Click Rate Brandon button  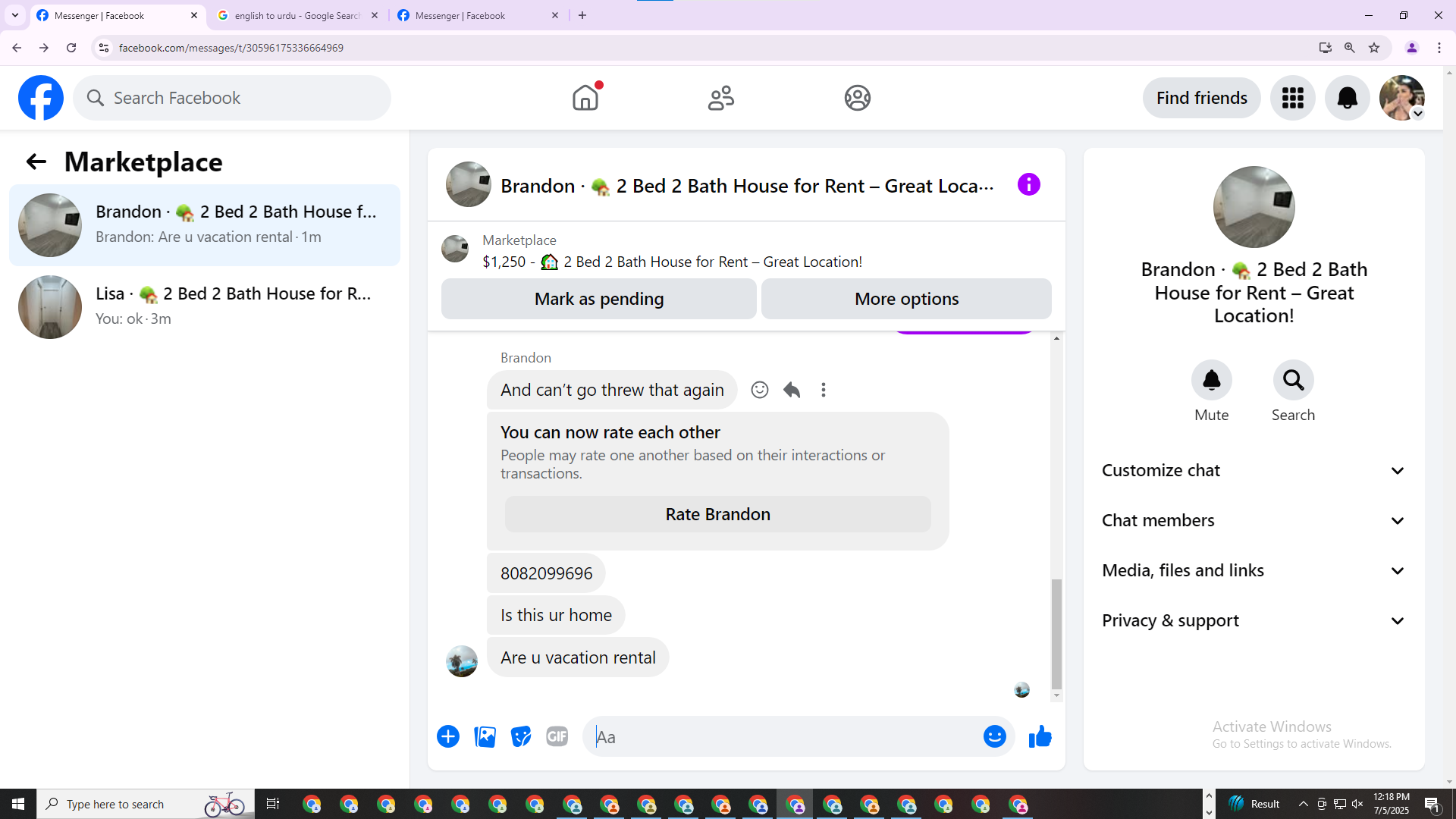(717, 514)
